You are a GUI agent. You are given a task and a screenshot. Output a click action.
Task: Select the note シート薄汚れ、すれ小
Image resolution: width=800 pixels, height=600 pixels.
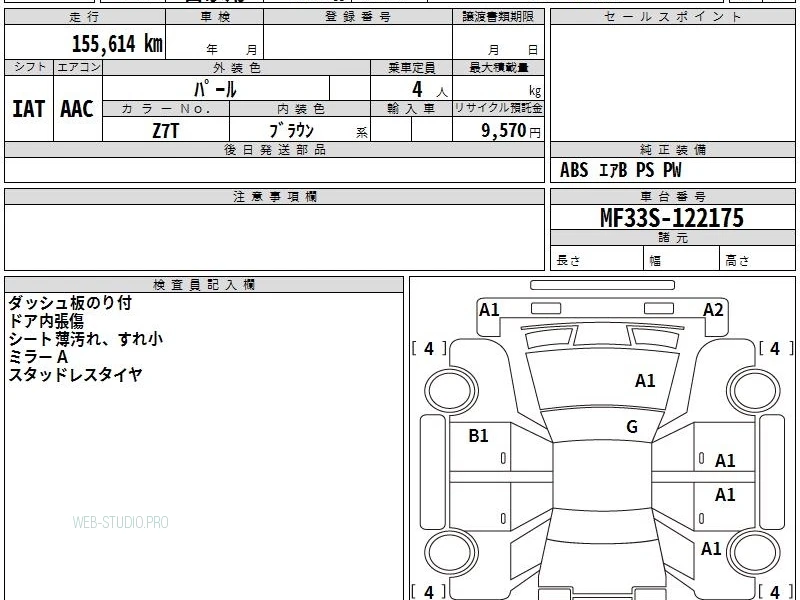point(86,339)
